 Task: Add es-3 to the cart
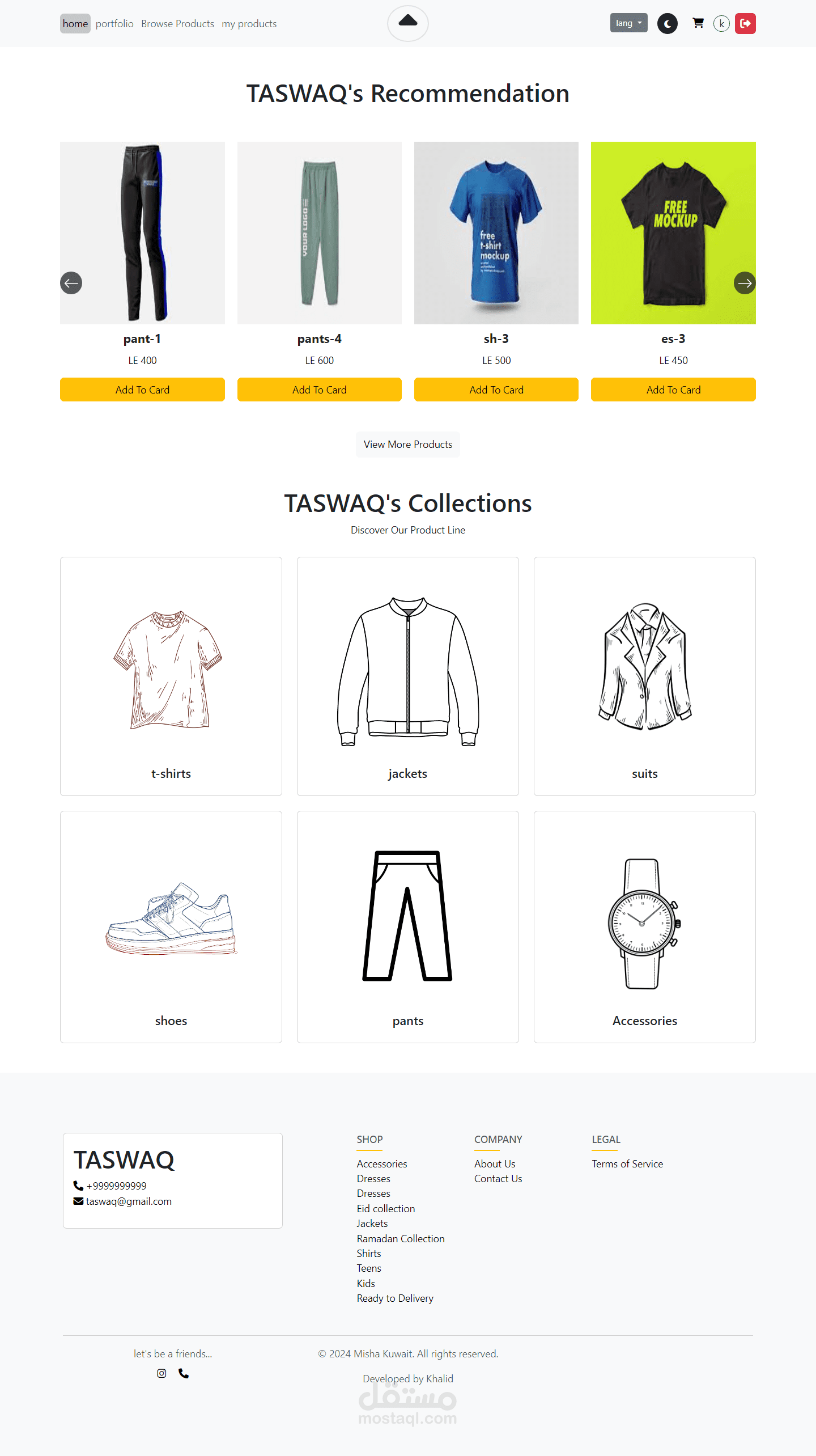(x=673, y=390)
